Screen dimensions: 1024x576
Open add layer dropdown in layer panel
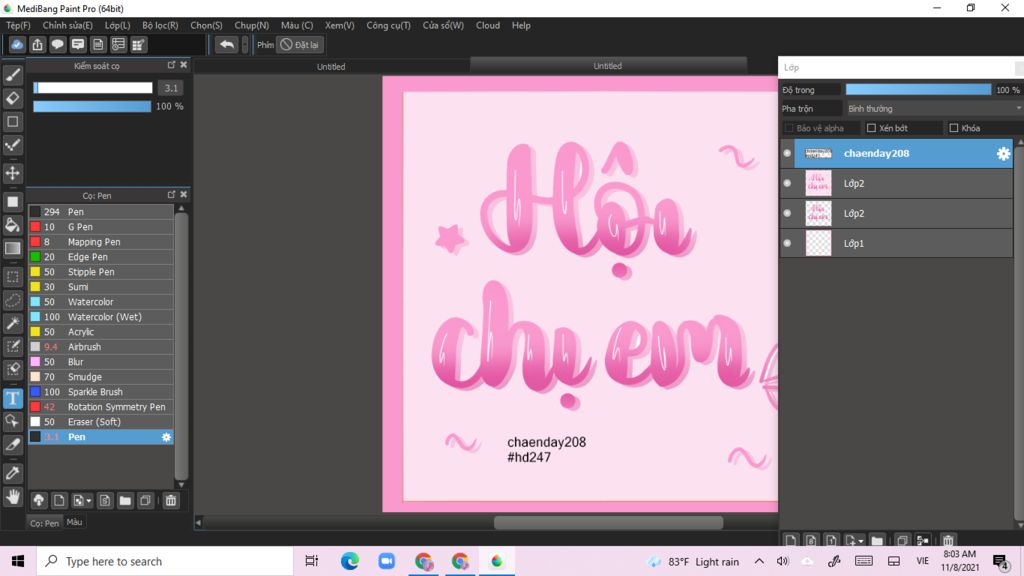[x=861, y=541]
